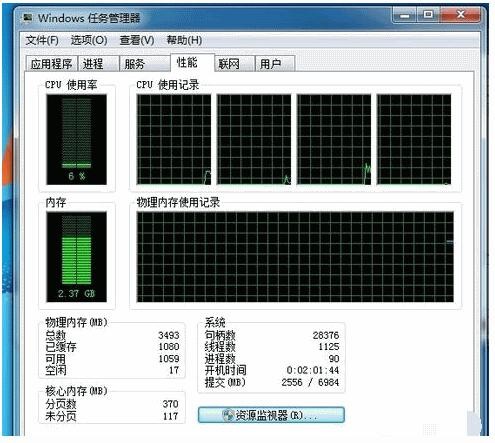Open the 文件(F) menu

tap(42, 40)
